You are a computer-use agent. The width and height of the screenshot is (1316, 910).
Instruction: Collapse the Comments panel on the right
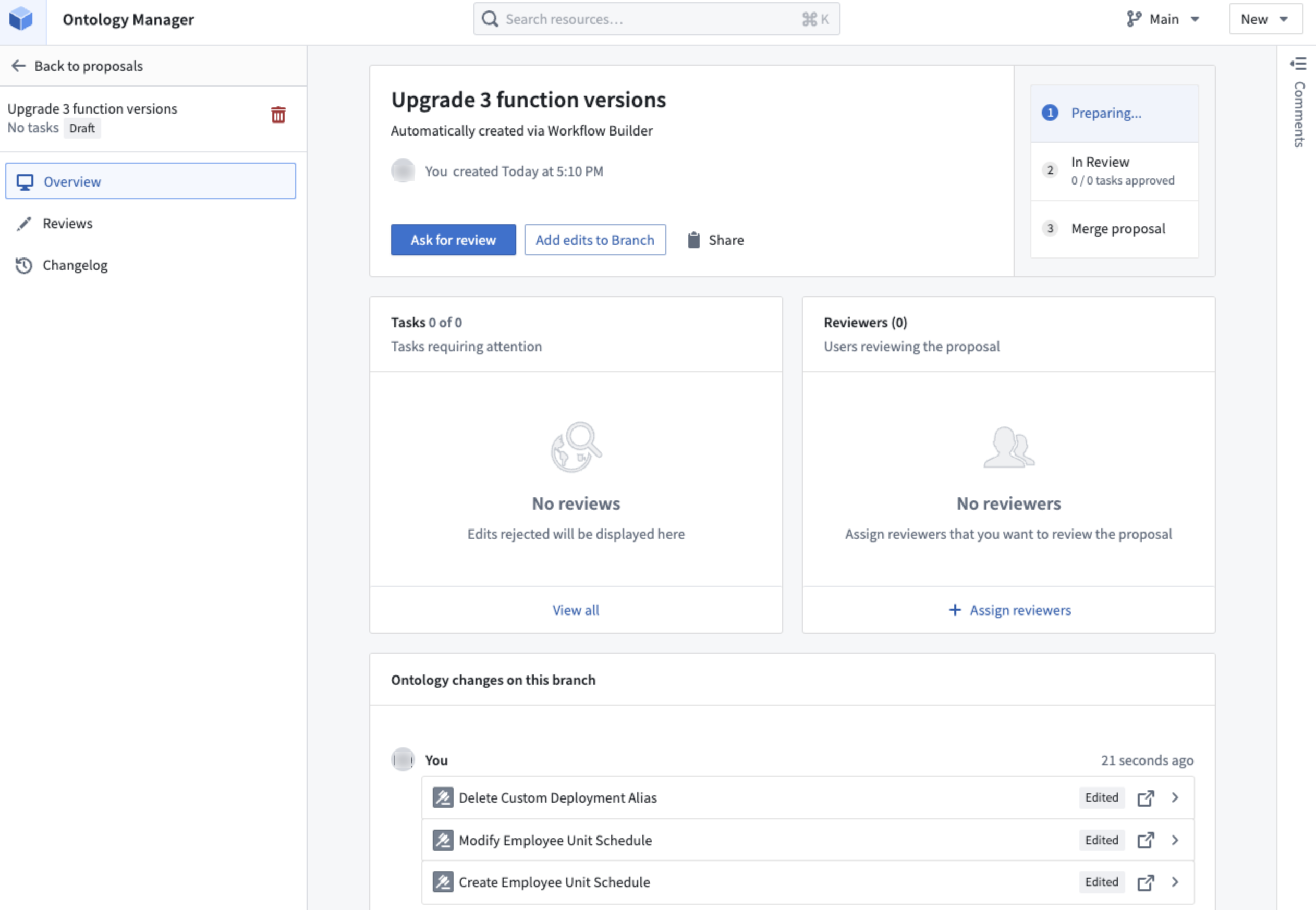click(x=1299, y=64)
